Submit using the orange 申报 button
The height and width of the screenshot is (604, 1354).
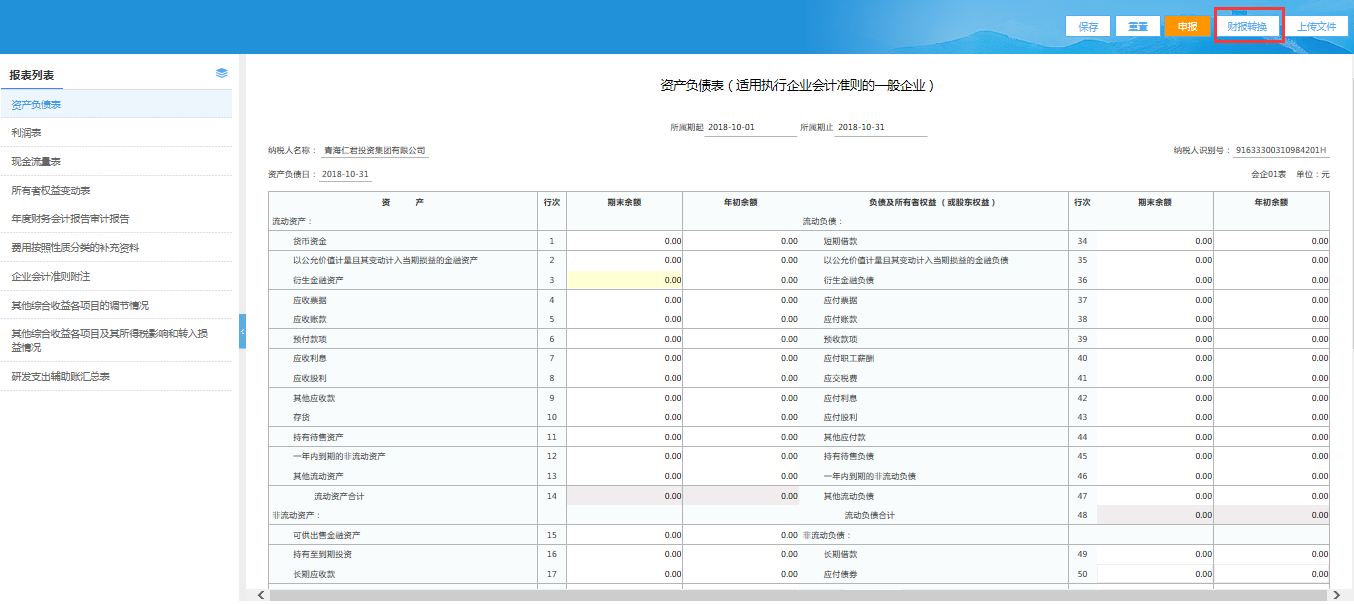click(1187, 27)
